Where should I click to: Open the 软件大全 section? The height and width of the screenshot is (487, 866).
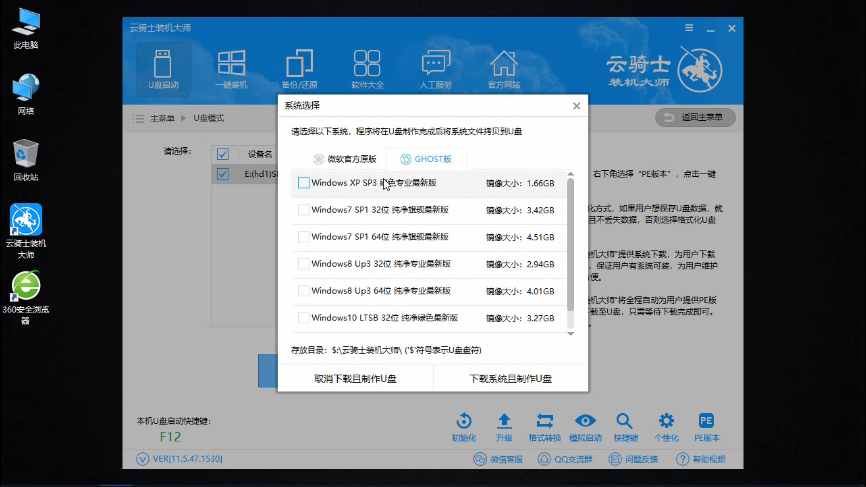(367, 70)
